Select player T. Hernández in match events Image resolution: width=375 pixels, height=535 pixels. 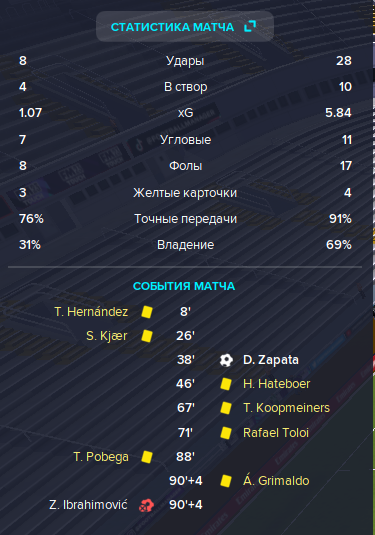coord(91,312)
